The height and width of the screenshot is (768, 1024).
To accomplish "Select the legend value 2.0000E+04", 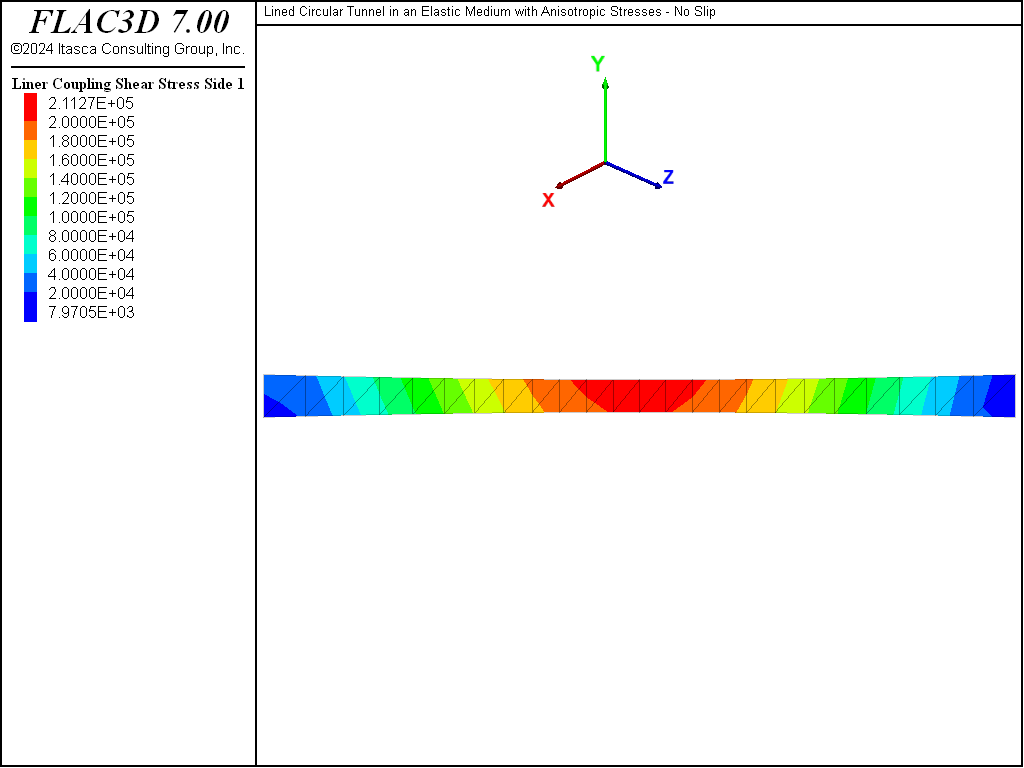I will pos(91,293).
